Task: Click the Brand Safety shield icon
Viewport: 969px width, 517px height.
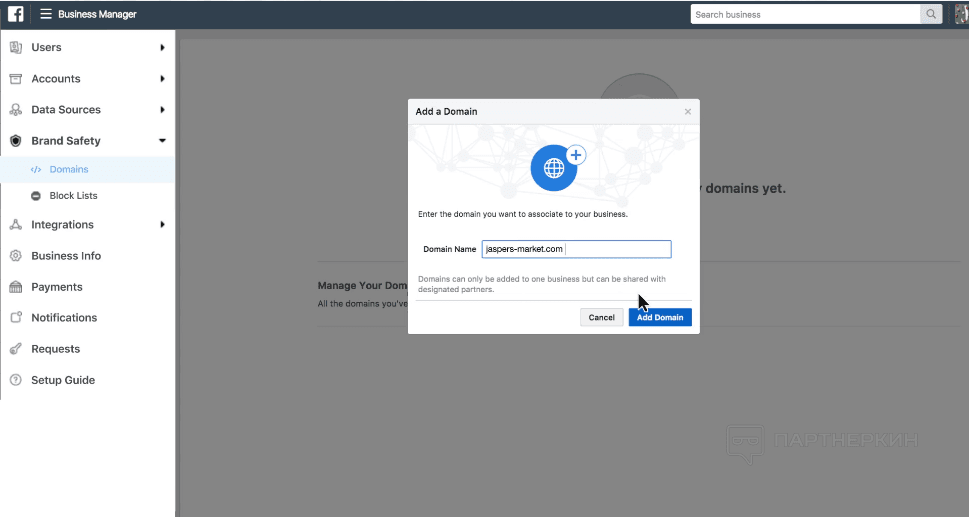Action: pos(16,141)
